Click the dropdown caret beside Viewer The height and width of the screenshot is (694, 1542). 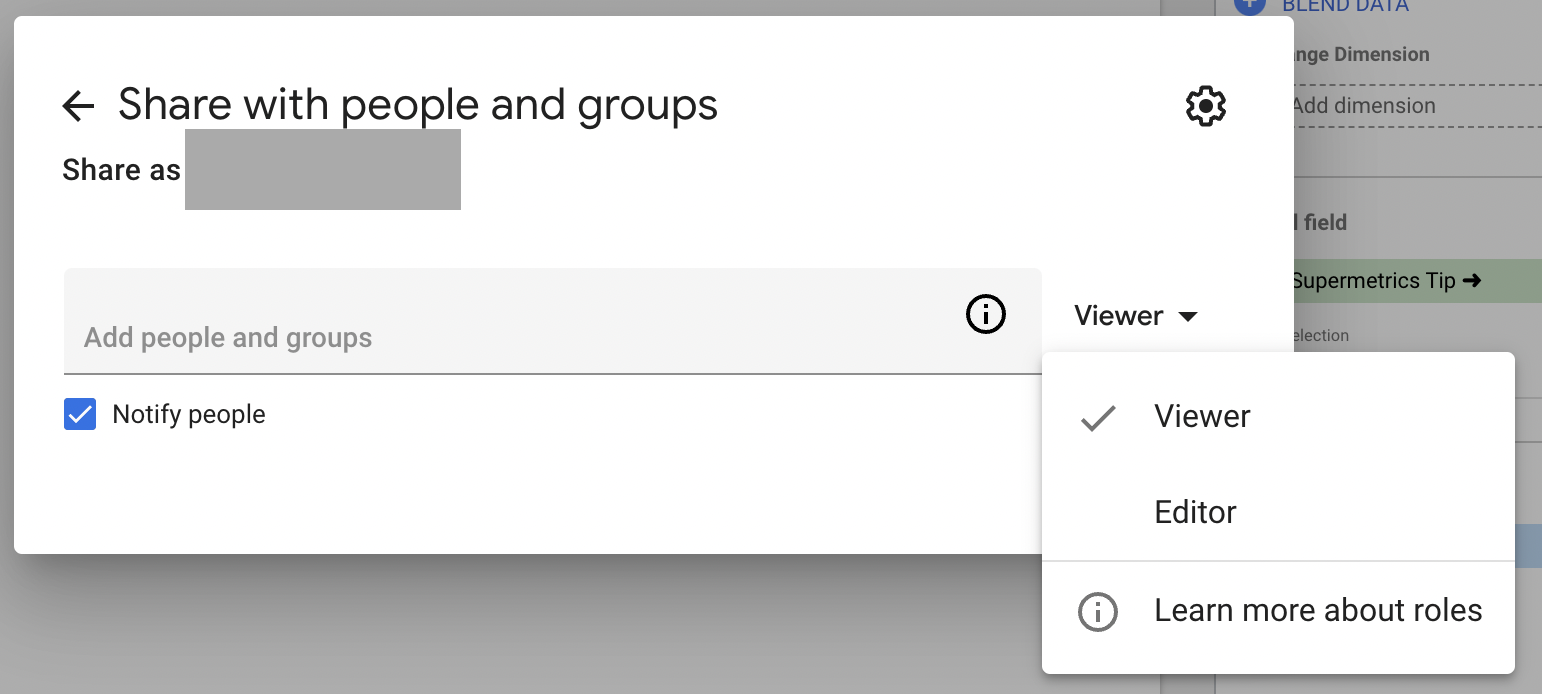coord(1188,316)
